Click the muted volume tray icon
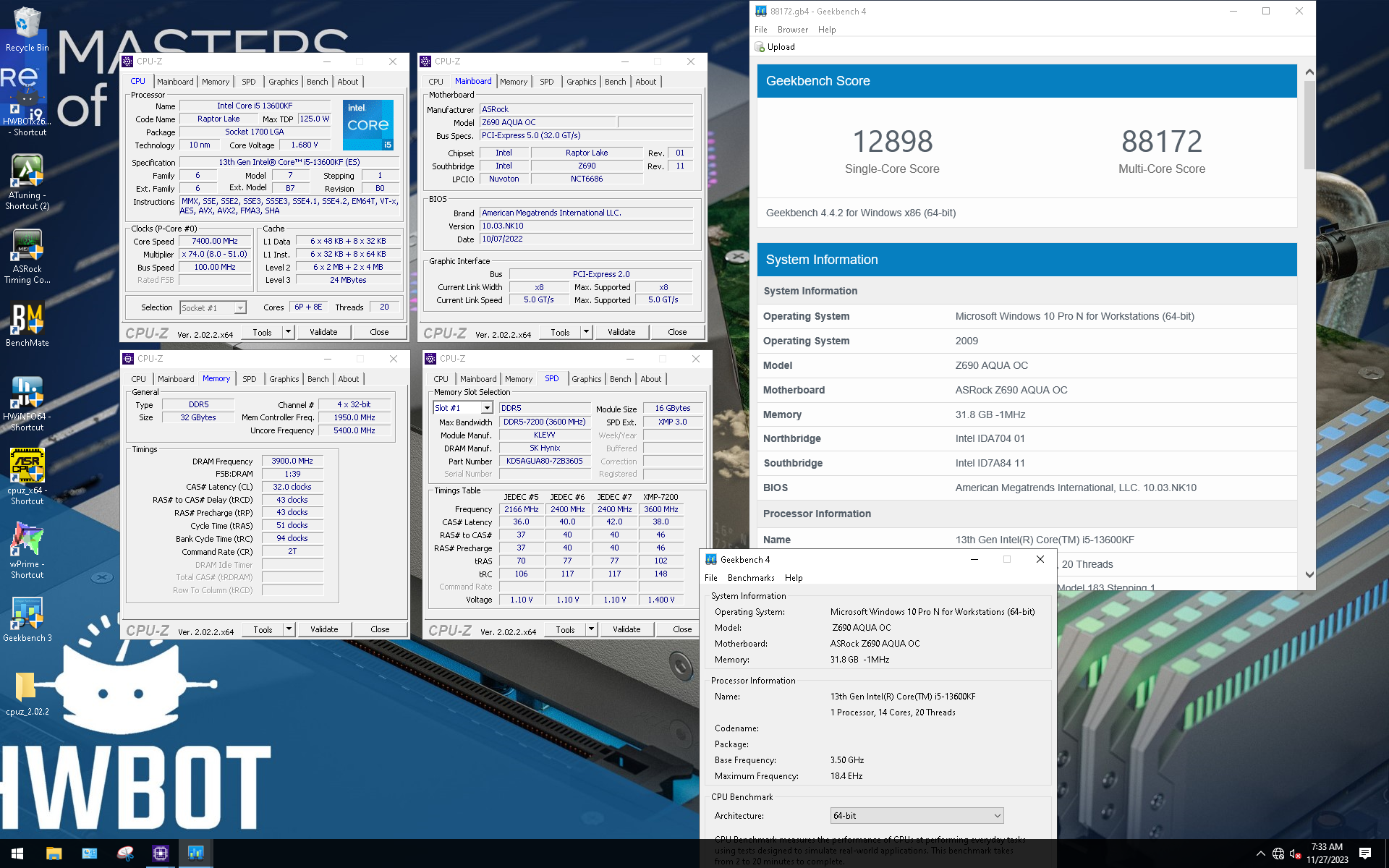The width and height of the screenshot is (1389, 868). click(x=1296, y=854)
